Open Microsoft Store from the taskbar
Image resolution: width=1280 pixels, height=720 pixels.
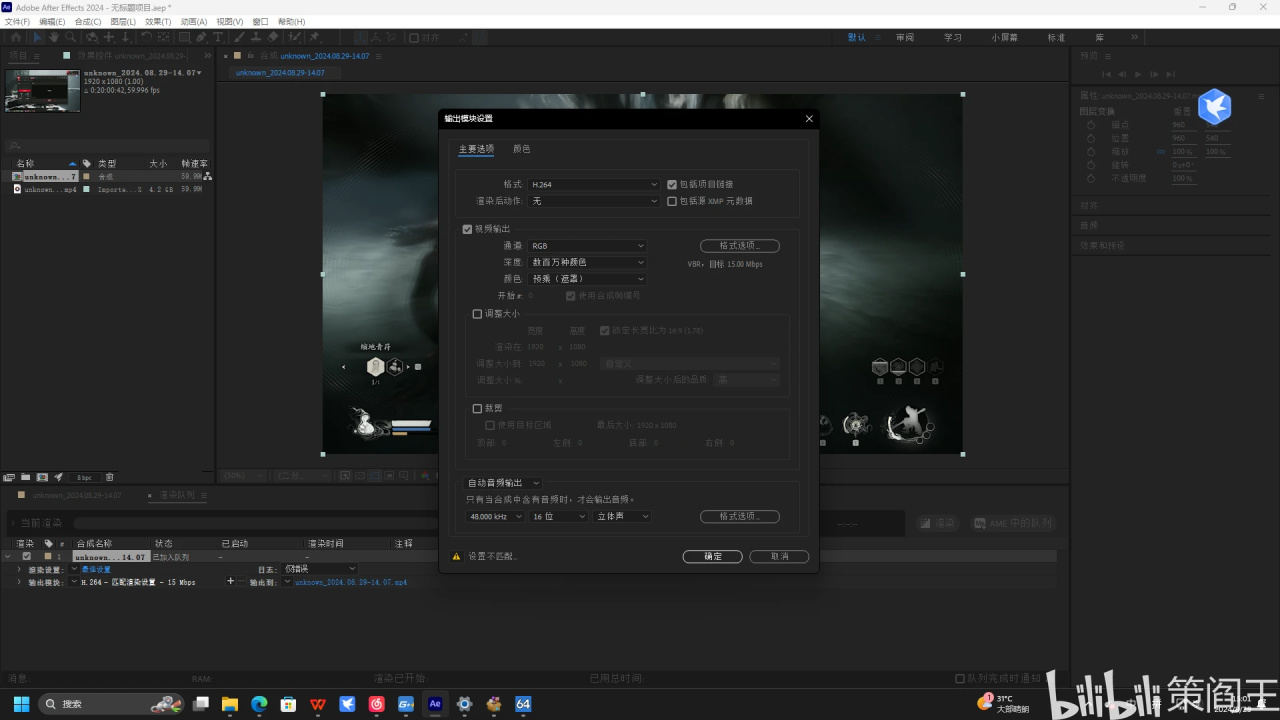tap(288, 704)
